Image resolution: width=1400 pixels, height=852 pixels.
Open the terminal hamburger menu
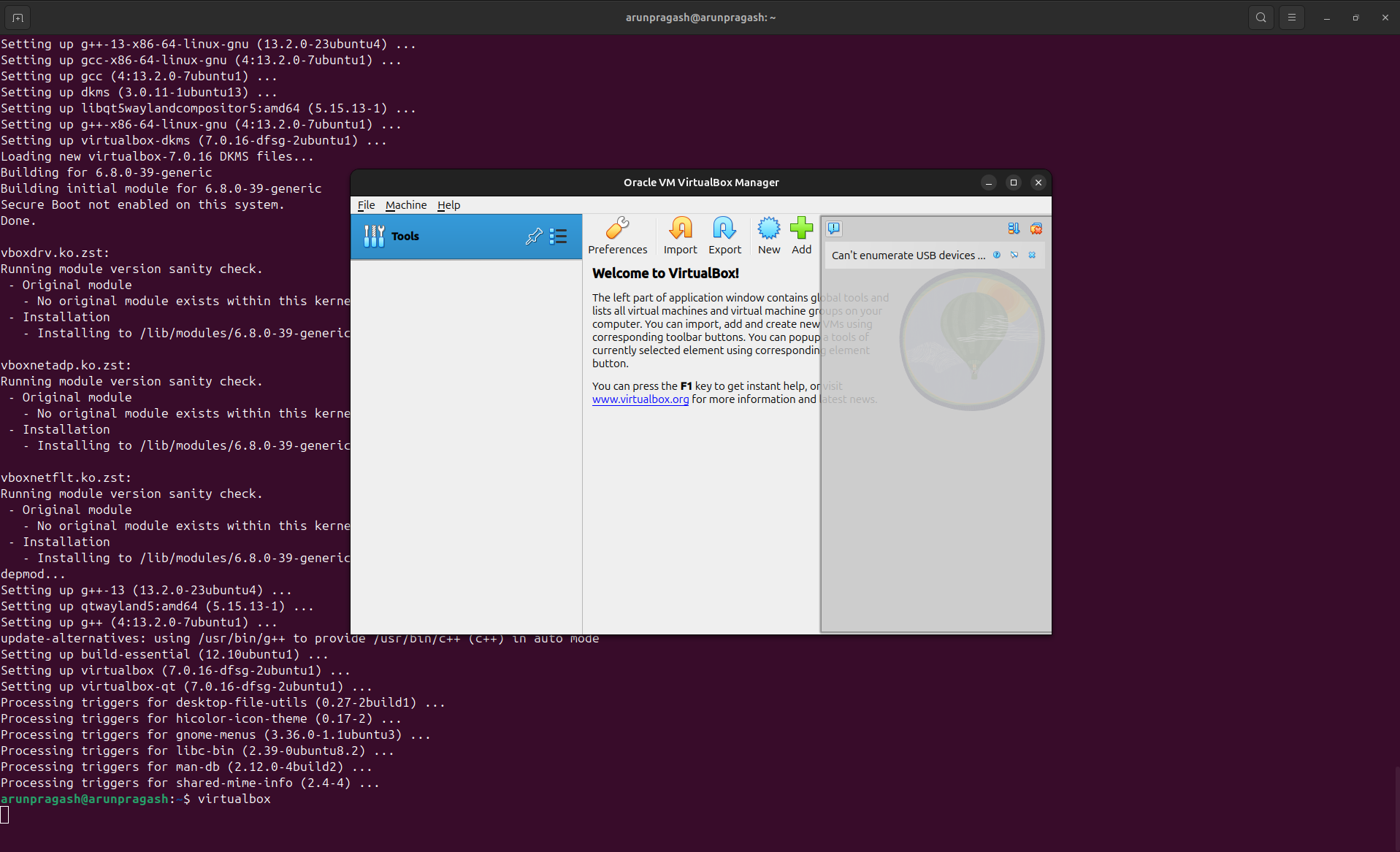1291,18
